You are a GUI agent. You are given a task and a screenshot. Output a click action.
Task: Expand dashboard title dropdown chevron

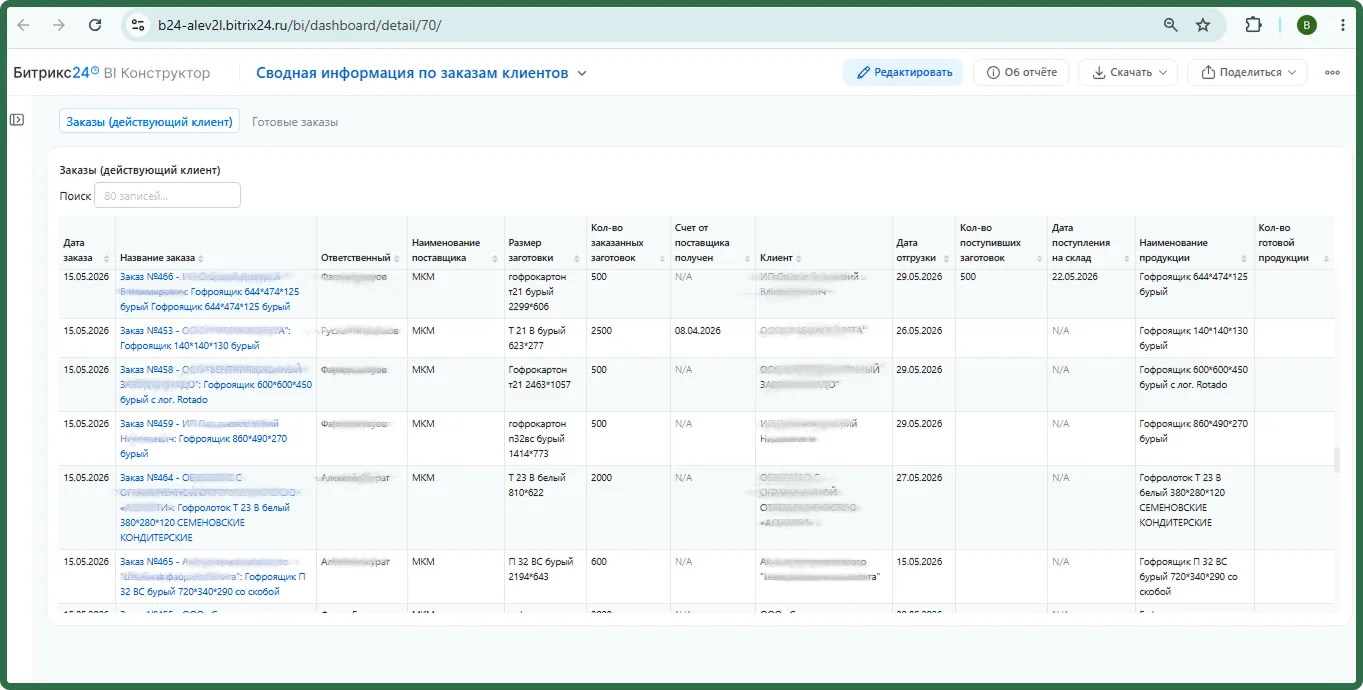pyautogui.click(x=582, y=73)
